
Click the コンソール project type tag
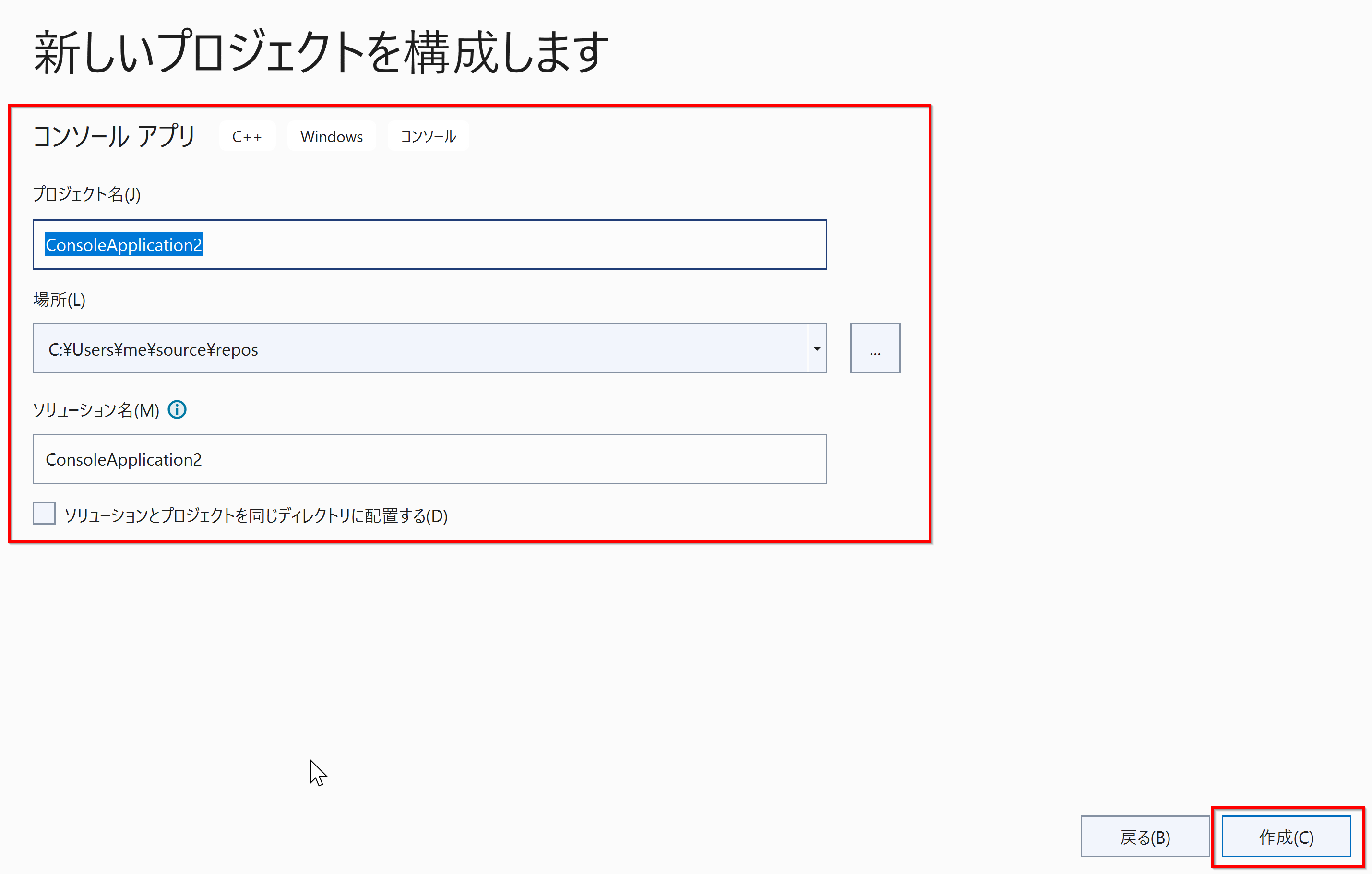[428, 137]
